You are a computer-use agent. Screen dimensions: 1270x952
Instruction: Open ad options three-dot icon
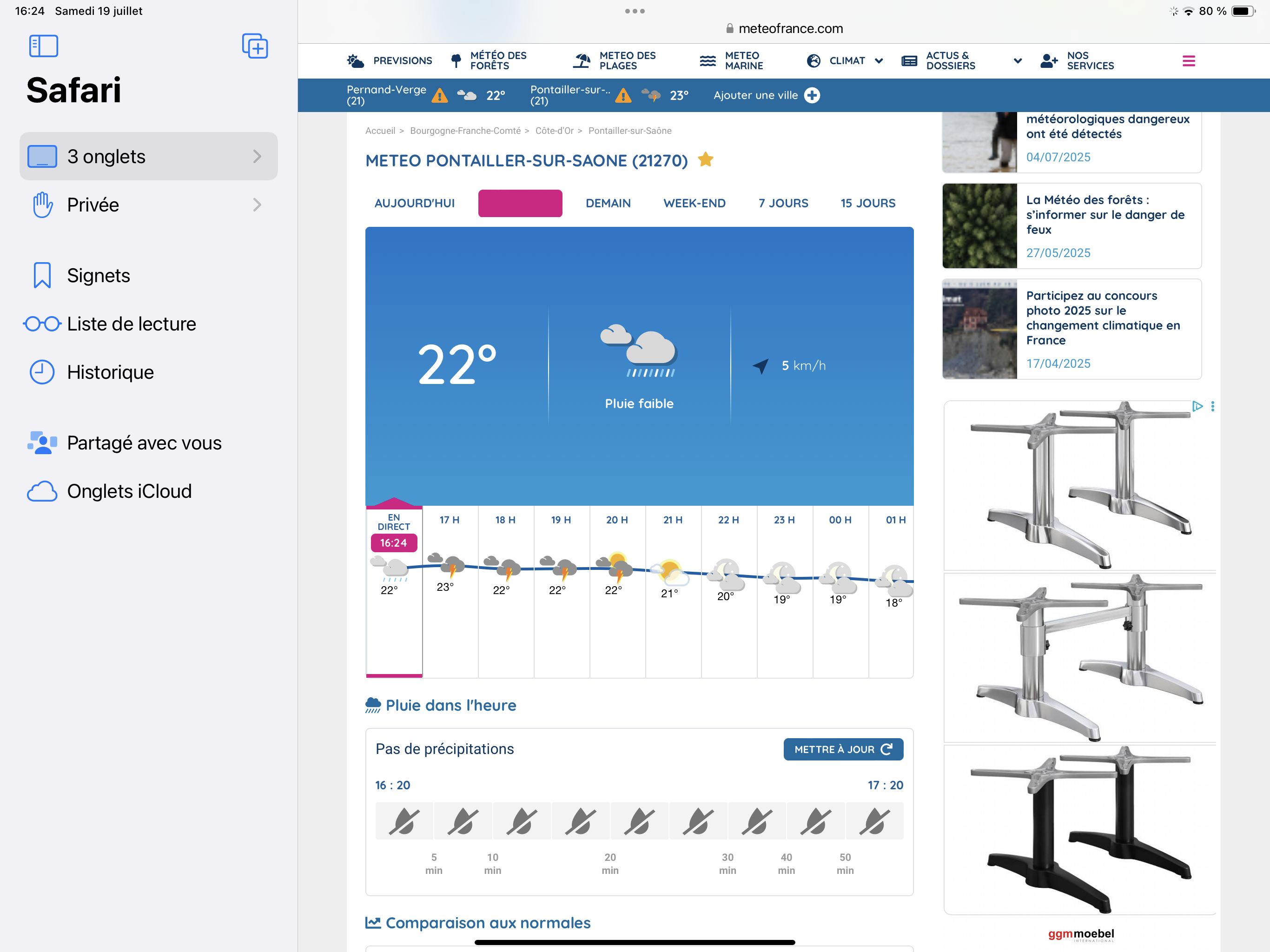pos(1212,407)
